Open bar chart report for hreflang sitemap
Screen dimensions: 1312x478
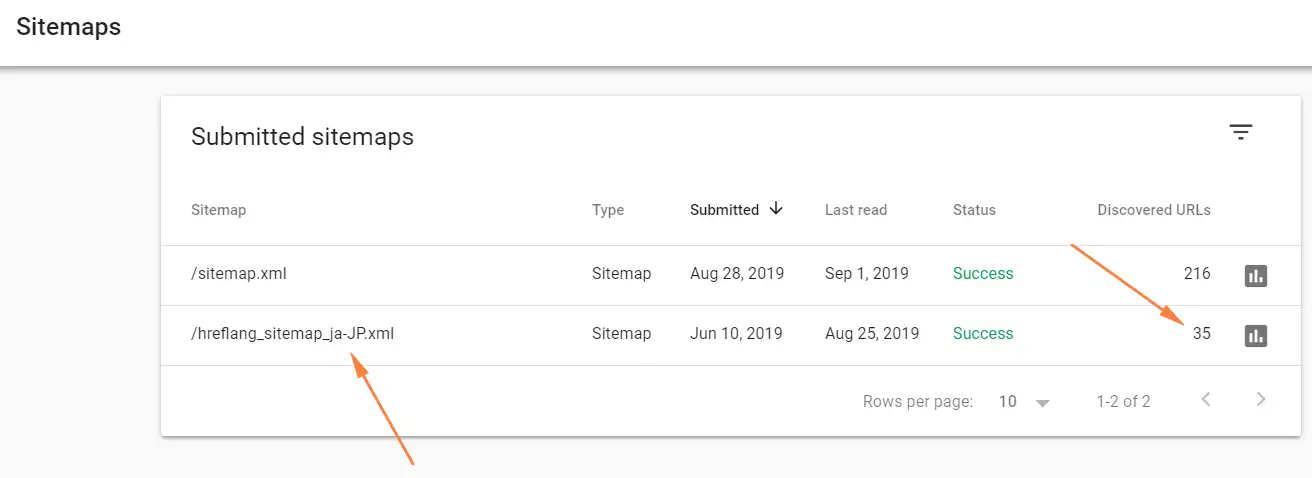tap(1255, 335)
